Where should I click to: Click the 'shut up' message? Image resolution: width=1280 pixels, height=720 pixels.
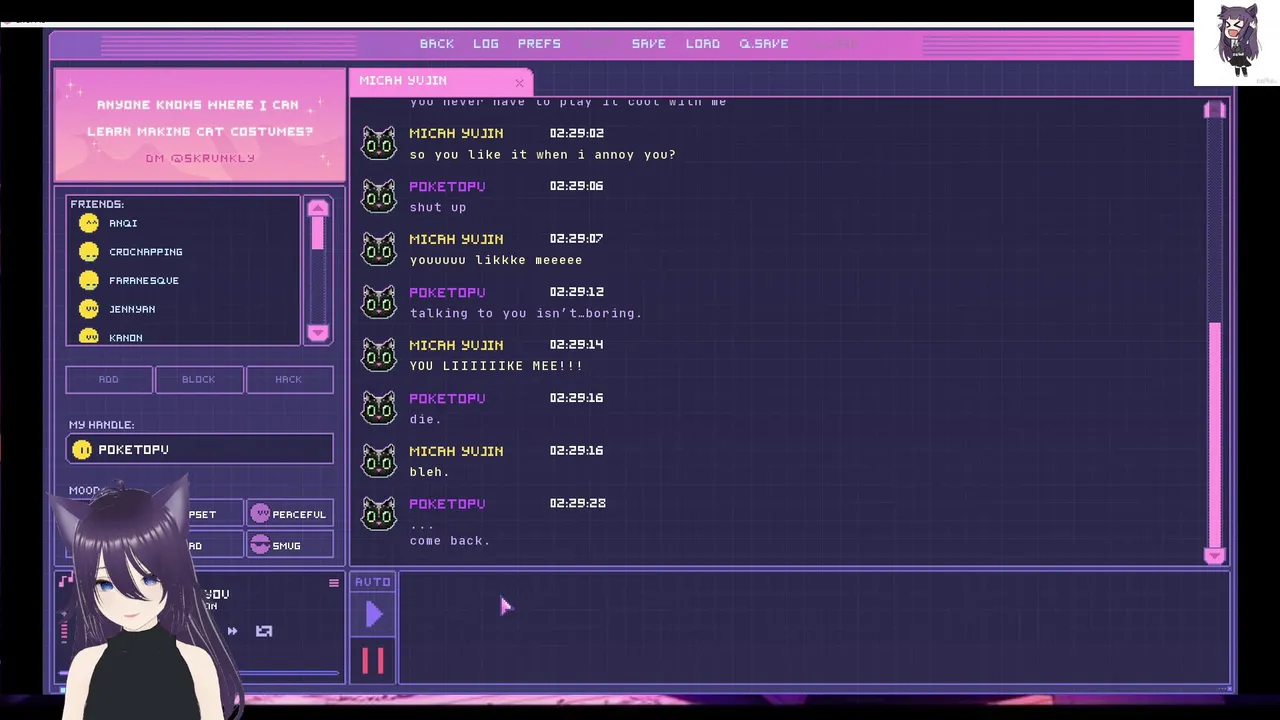[438, 208]
